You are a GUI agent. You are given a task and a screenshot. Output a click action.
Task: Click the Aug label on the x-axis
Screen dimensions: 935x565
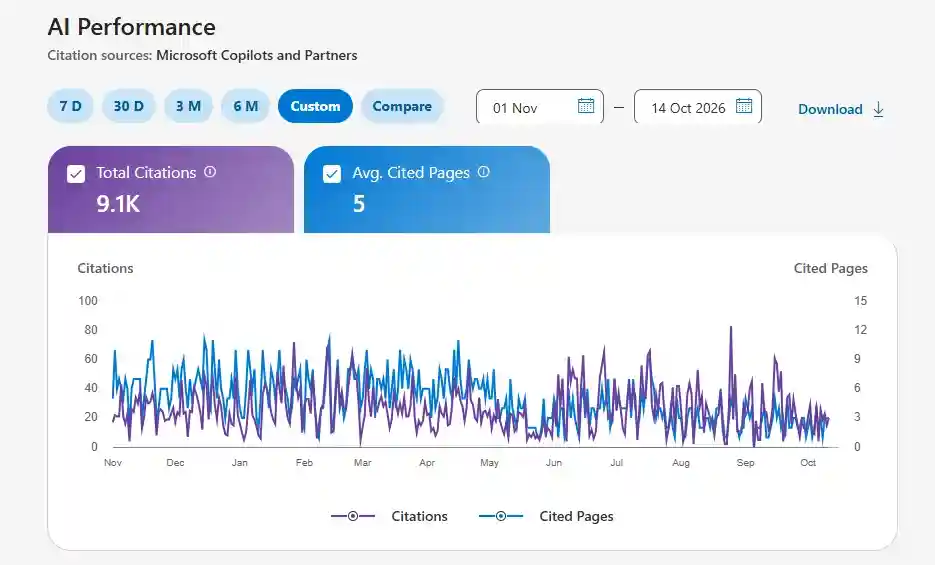(x=681, y=462)
